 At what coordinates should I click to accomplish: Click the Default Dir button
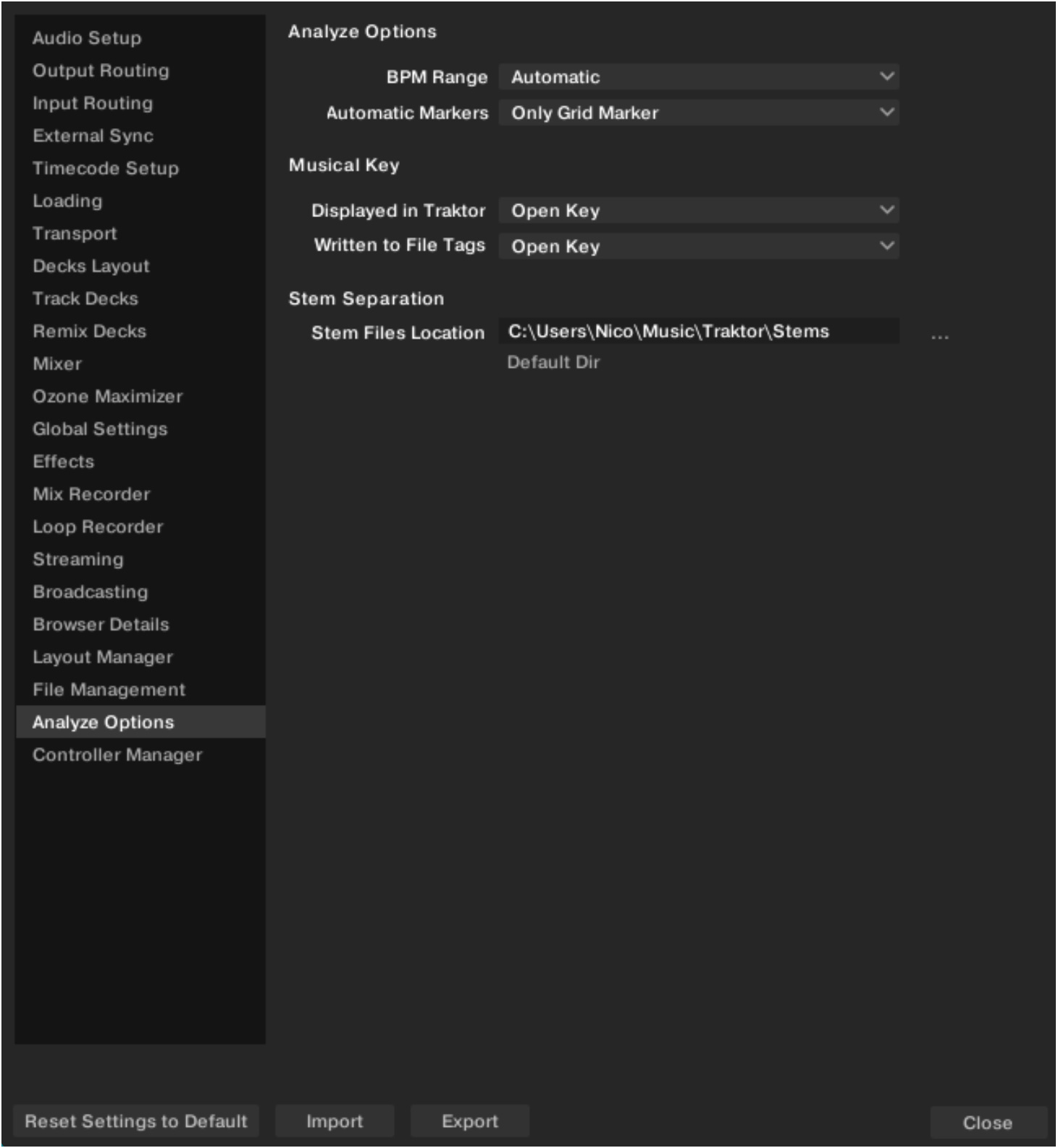click(553, 363)
